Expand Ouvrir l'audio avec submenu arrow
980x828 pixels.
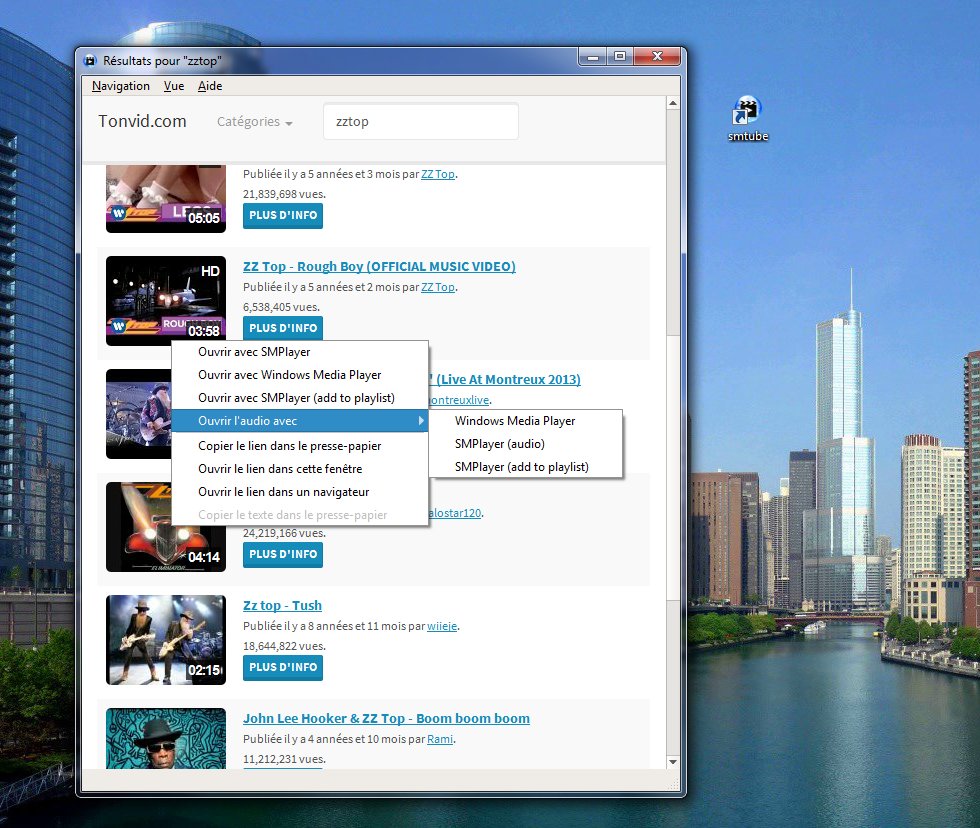(x=421, y=421)
